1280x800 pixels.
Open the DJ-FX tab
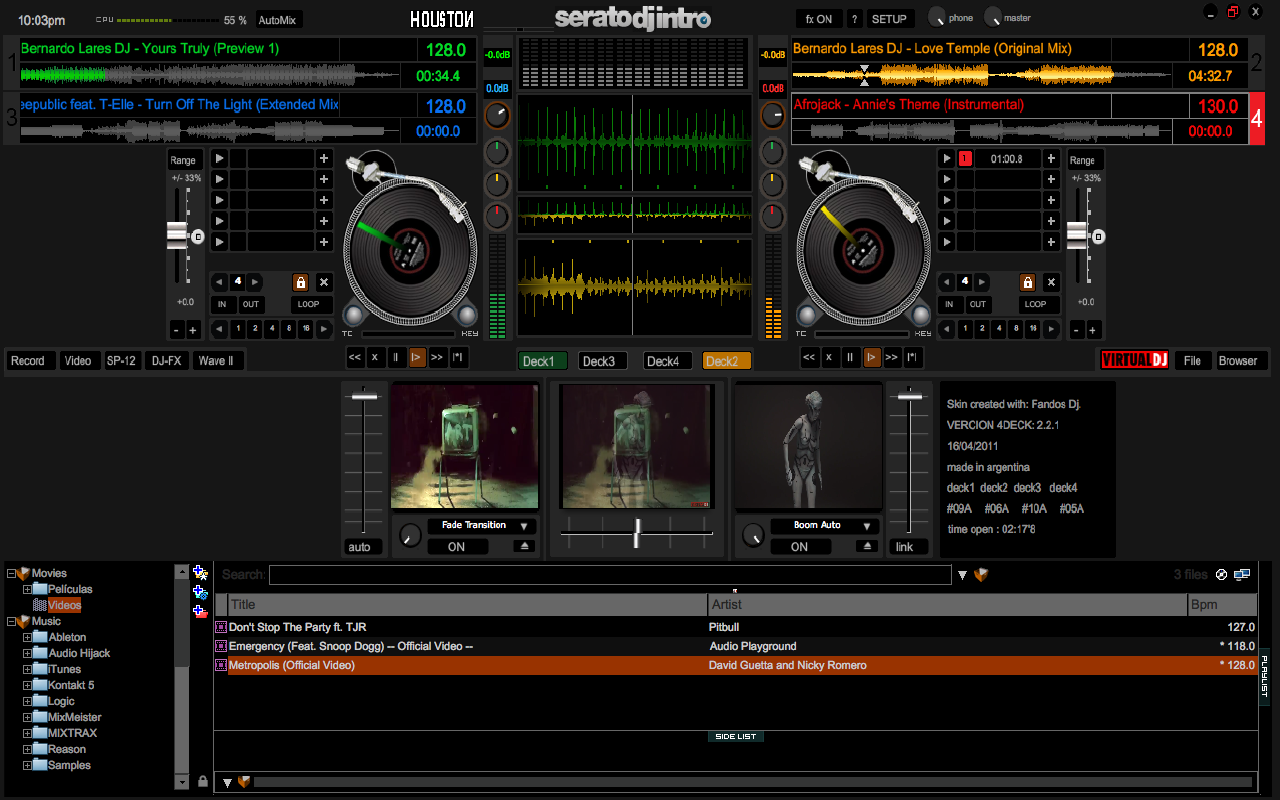(x=166, y=360)
